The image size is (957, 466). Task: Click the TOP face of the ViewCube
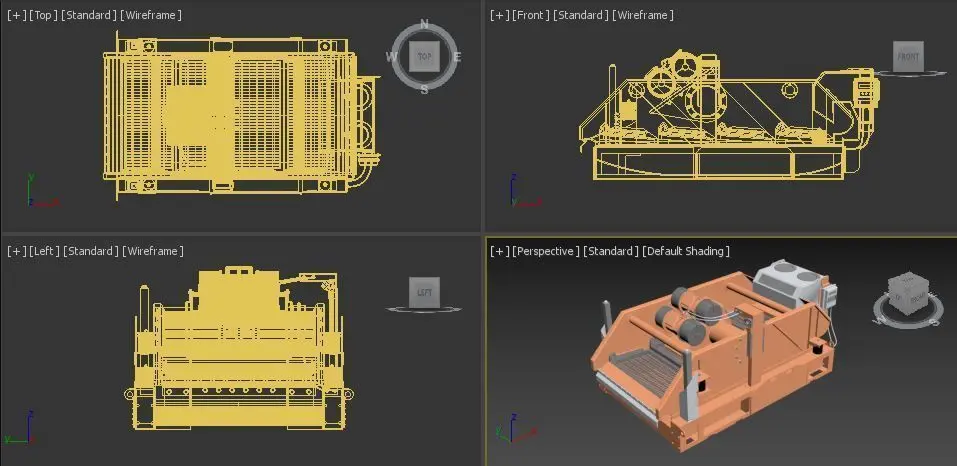point(424,57)
